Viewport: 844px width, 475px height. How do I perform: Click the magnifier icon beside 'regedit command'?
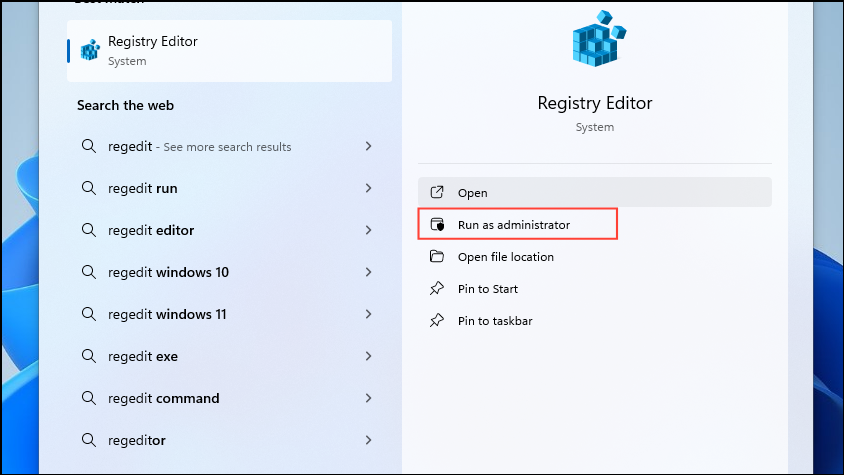(x=89, y=398)
